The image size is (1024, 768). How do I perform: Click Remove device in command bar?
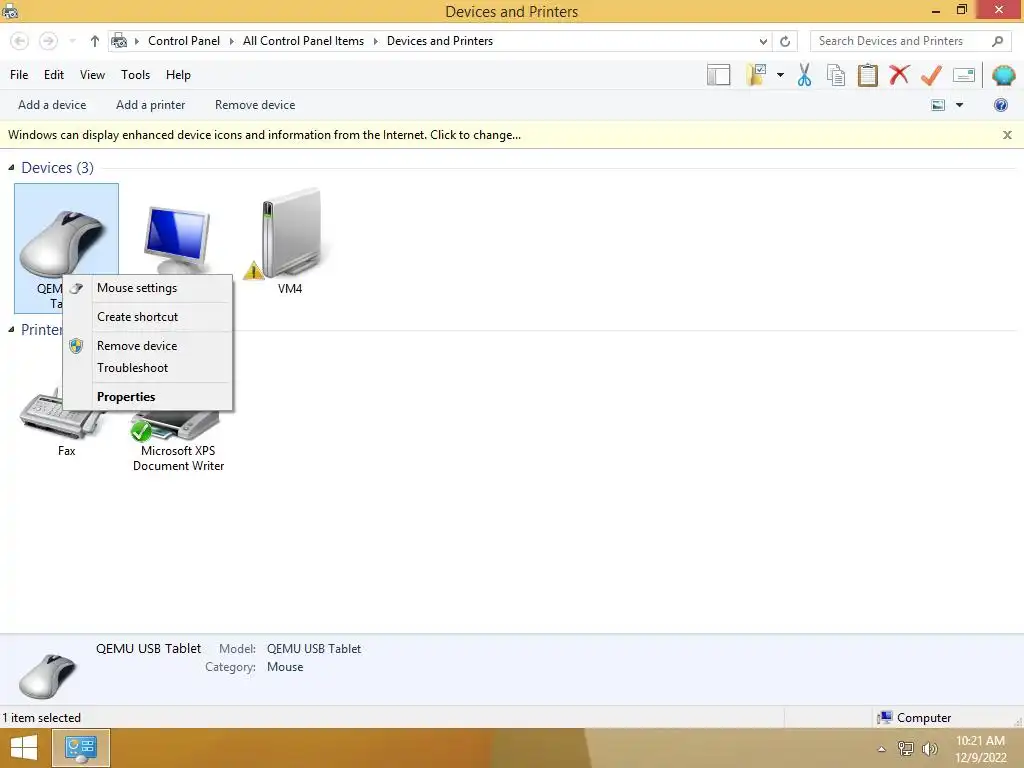(255, 105)
